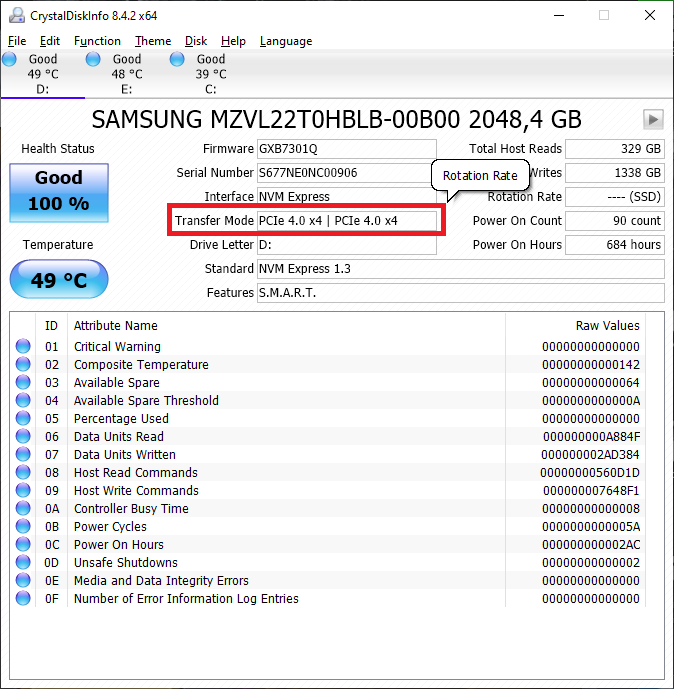The image size is (674, 689).
Task: Click the Interface field NVM Express
Action: tap(347, 196)
